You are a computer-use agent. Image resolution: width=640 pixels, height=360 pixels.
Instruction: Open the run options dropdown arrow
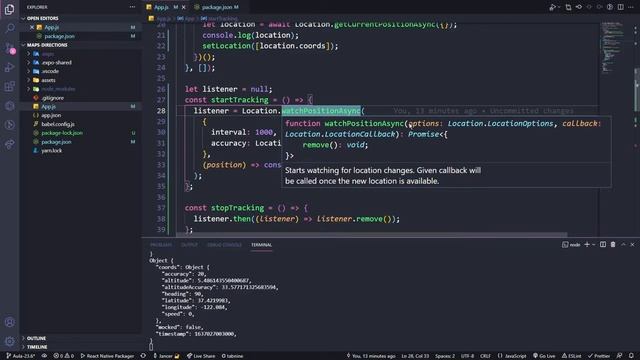[x=559, y=7]
